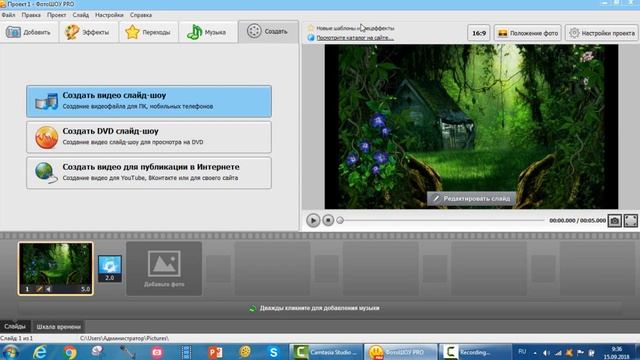The image size is (640, 360).
Task: Launch Google Chrome from the taskbar
Action: coord(70,352)
